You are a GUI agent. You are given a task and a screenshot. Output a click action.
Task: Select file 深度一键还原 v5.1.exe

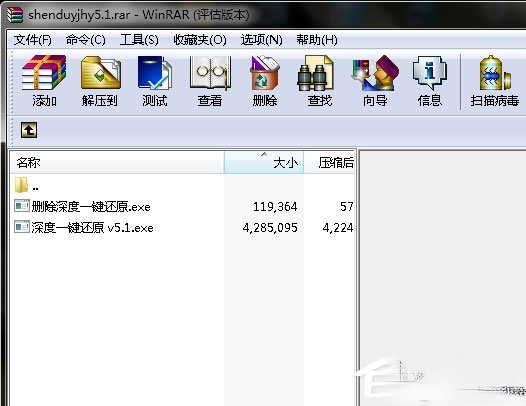point(92,228)
